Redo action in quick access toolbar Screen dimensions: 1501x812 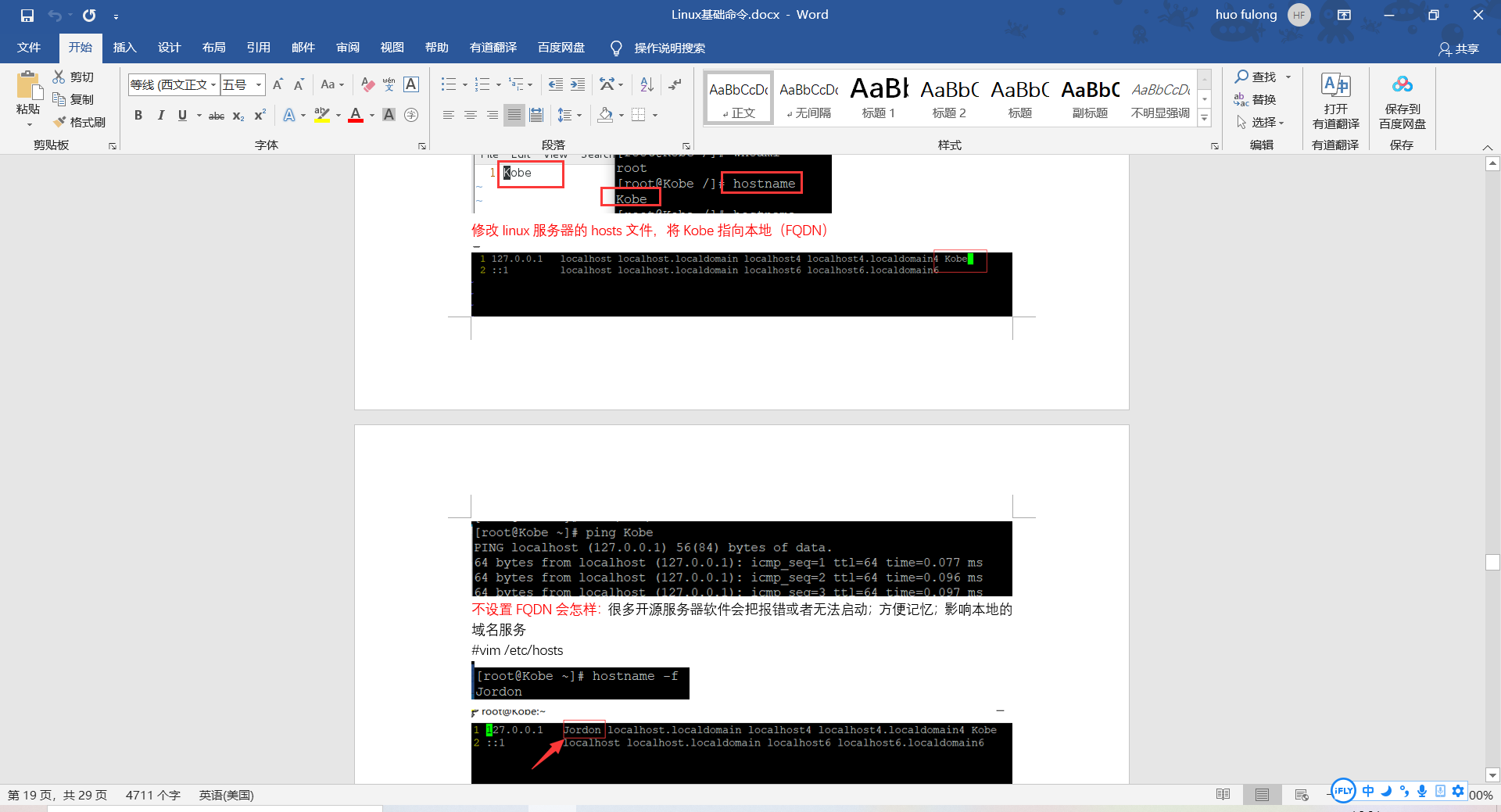tap(89, 15)
